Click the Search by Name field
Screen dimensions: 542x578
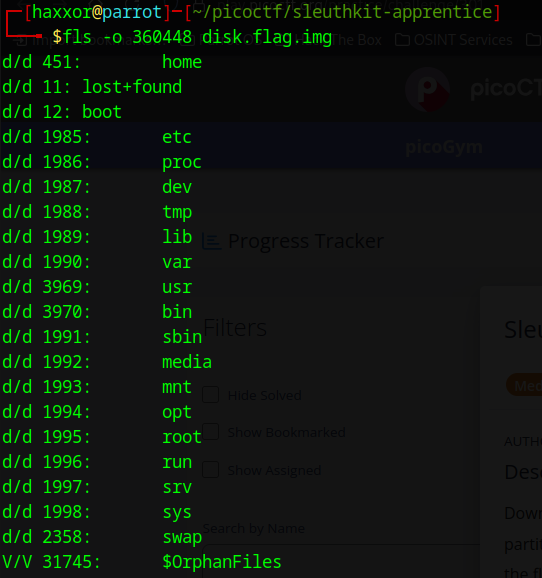(x=341, y=560)
